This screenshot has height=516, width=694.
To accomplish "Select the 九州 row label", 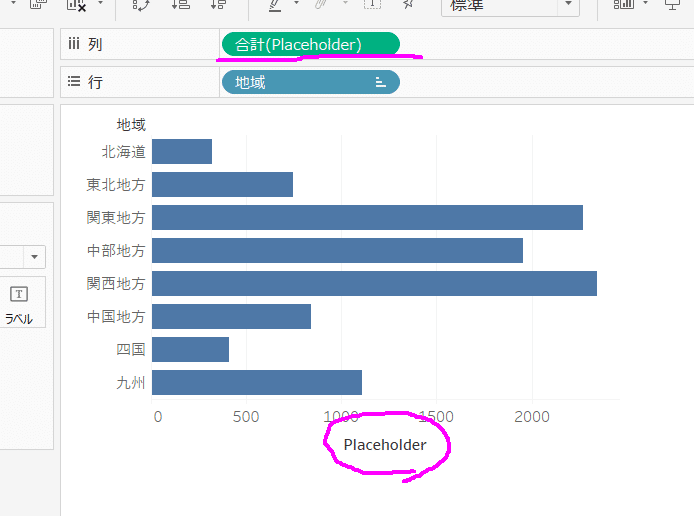I will pyautogui.click(x=131, y=382).
